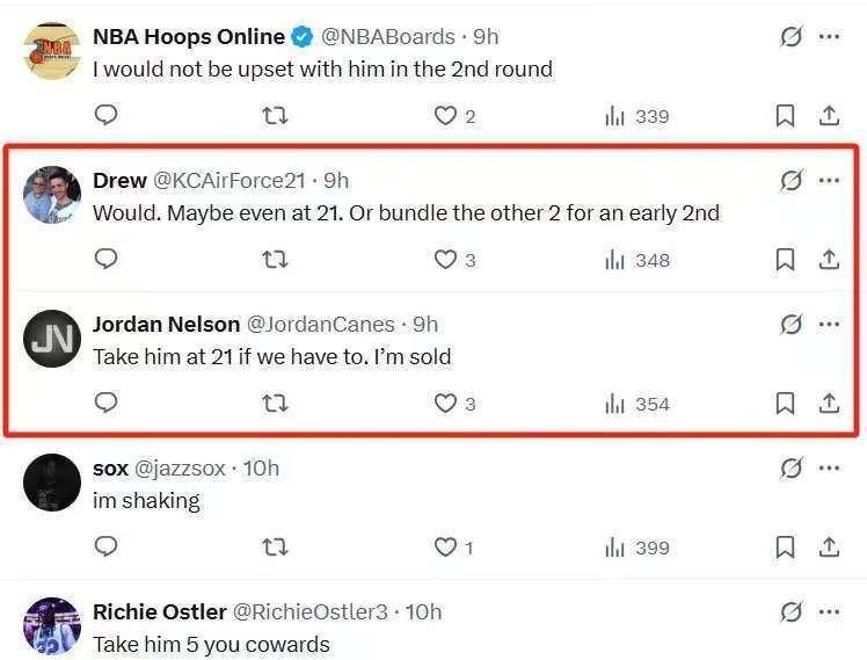The width and height of the screenshot is (867, 660).
Task: Retweet Drew's reply about pick 21
Action: (275, 259)
